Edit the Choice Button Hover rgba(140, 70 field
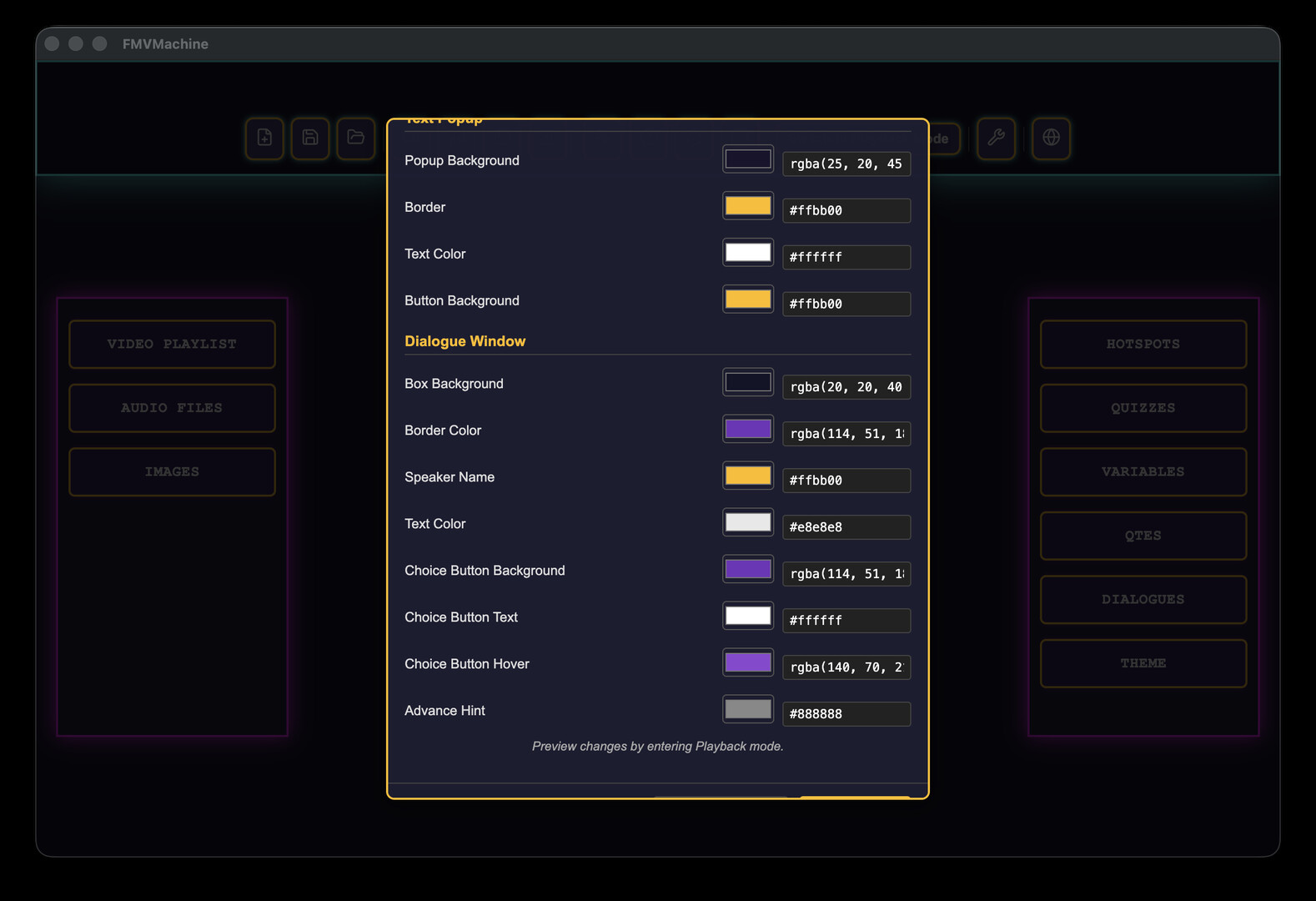 (846, 667)
